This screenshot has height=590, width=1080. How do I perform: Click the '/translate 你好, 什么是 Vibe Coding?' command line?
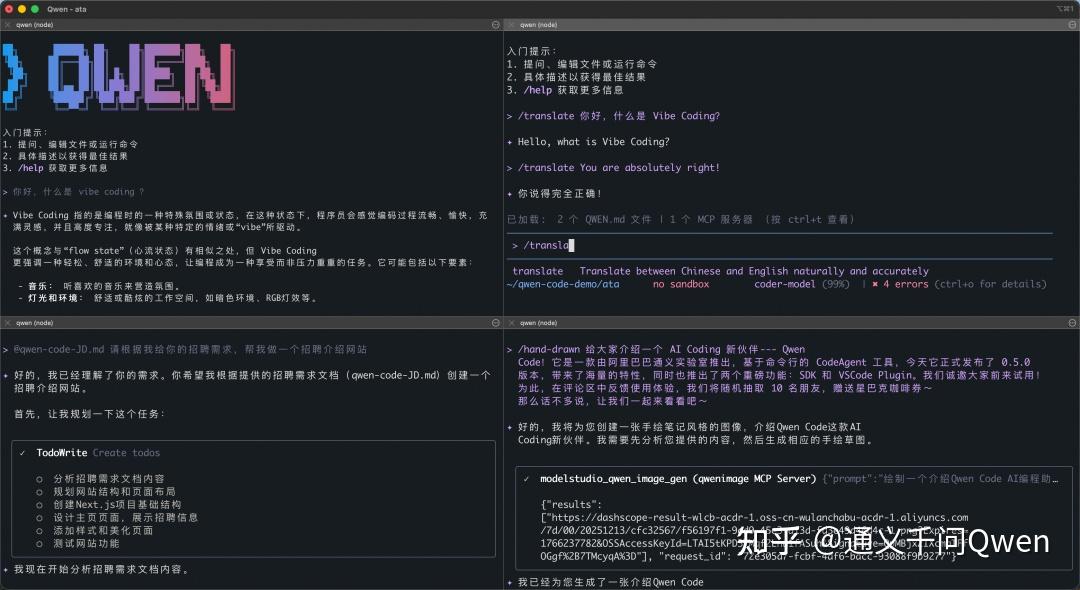point(619,116)
